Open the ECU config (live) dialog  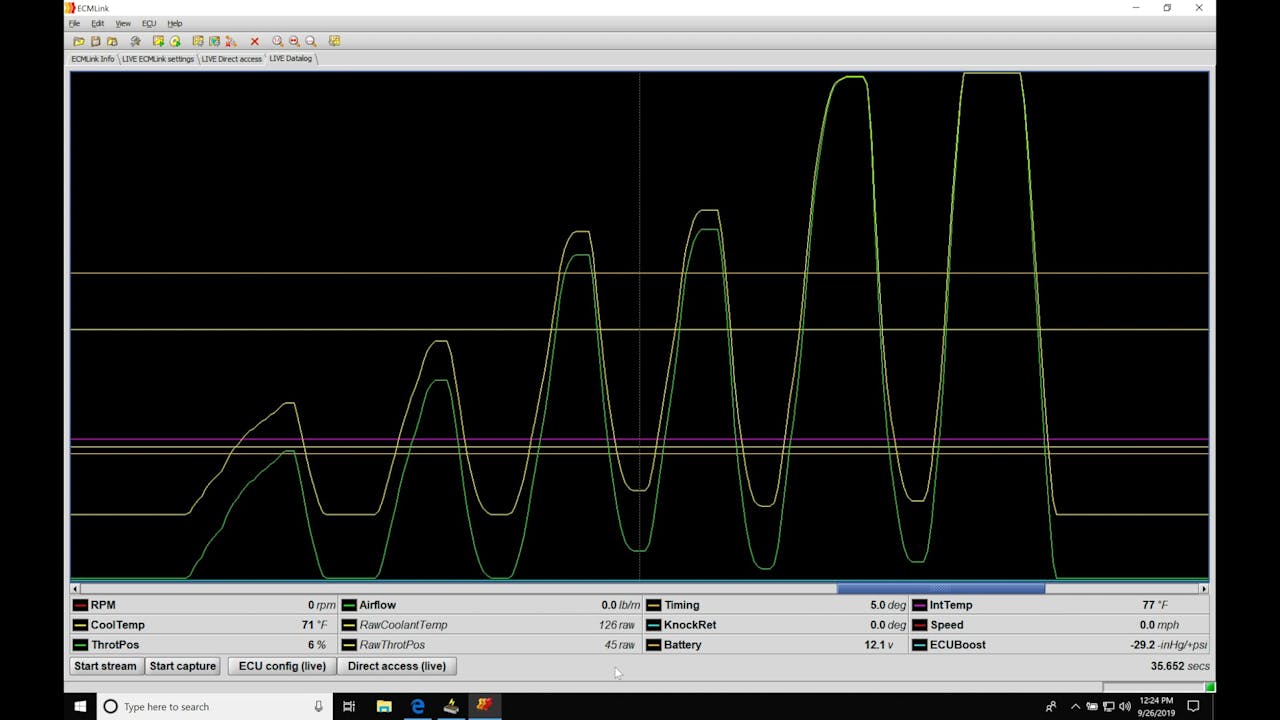click(281, 666)
